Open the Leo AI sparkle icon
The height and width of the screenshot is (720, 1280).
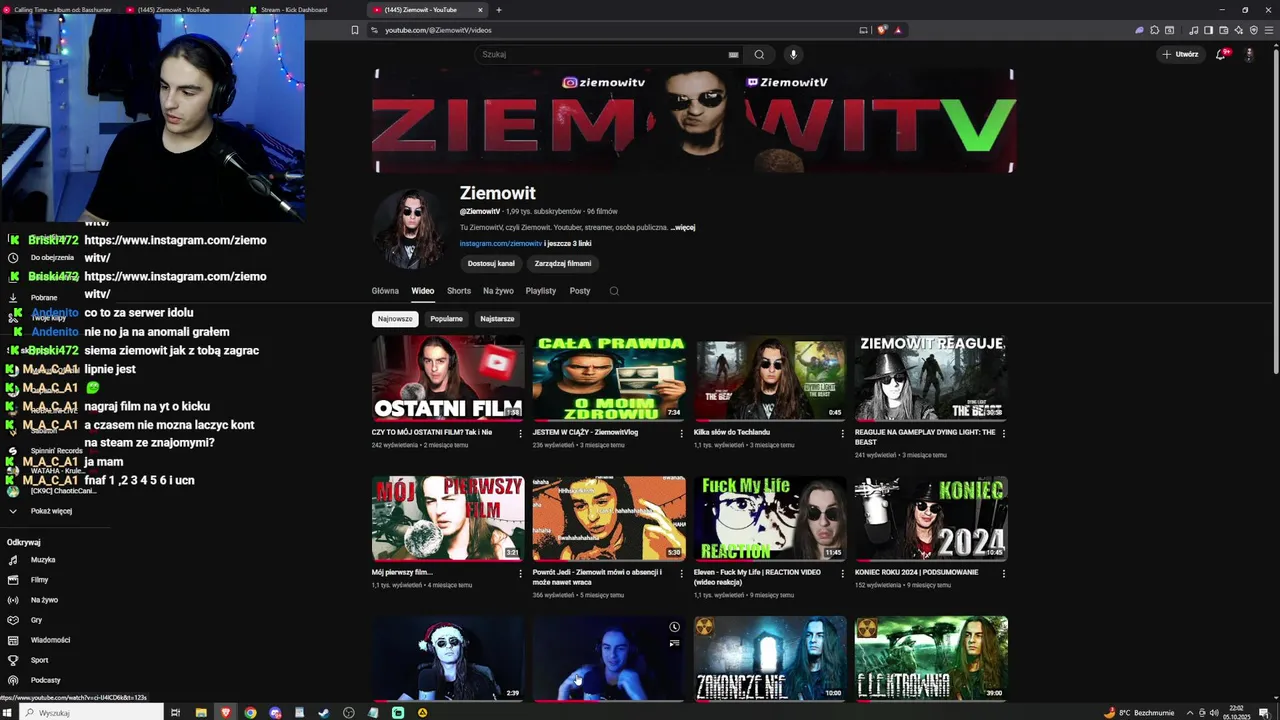[x=1239, y=30]
